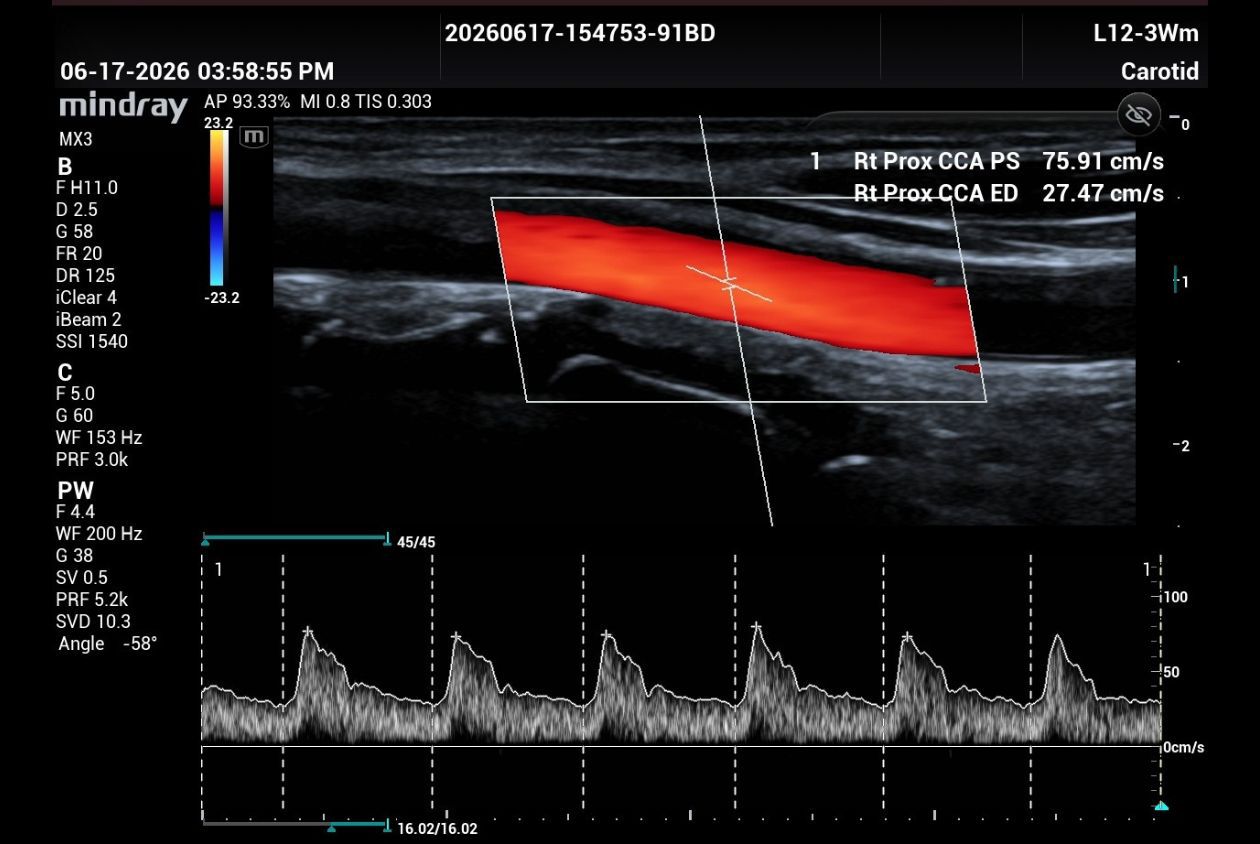Click the MX3 model label
1260x844 pixels.
[x=76, y=139]
